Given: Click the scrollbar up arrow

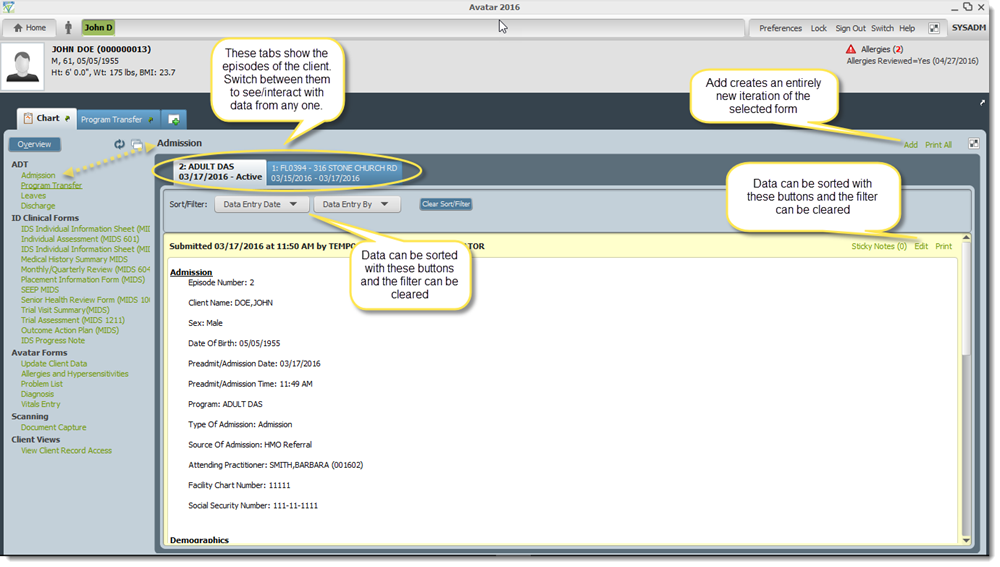Looking at the screenshot, I should point(966,238).
